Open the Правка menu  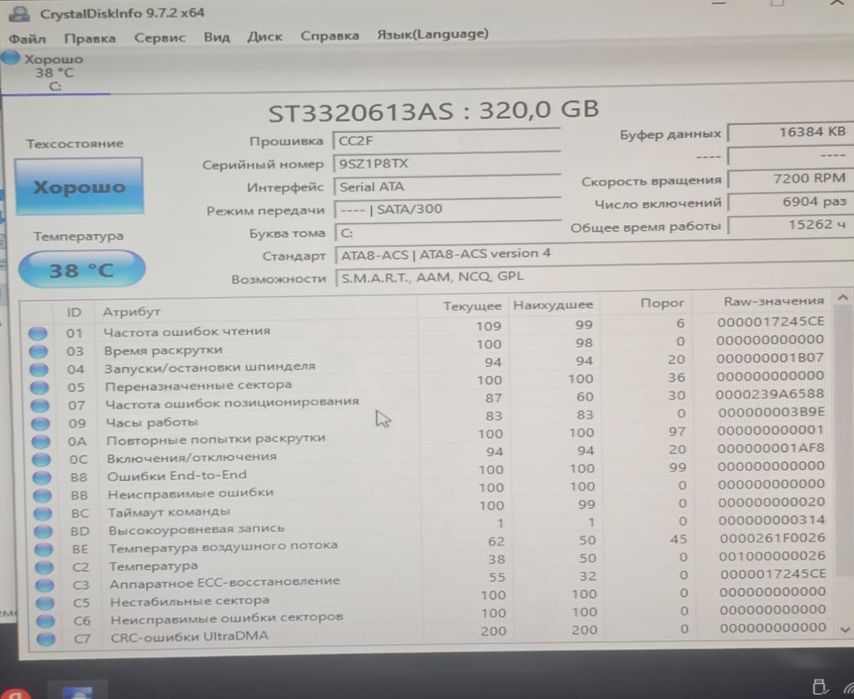click(x=90, y=38)
